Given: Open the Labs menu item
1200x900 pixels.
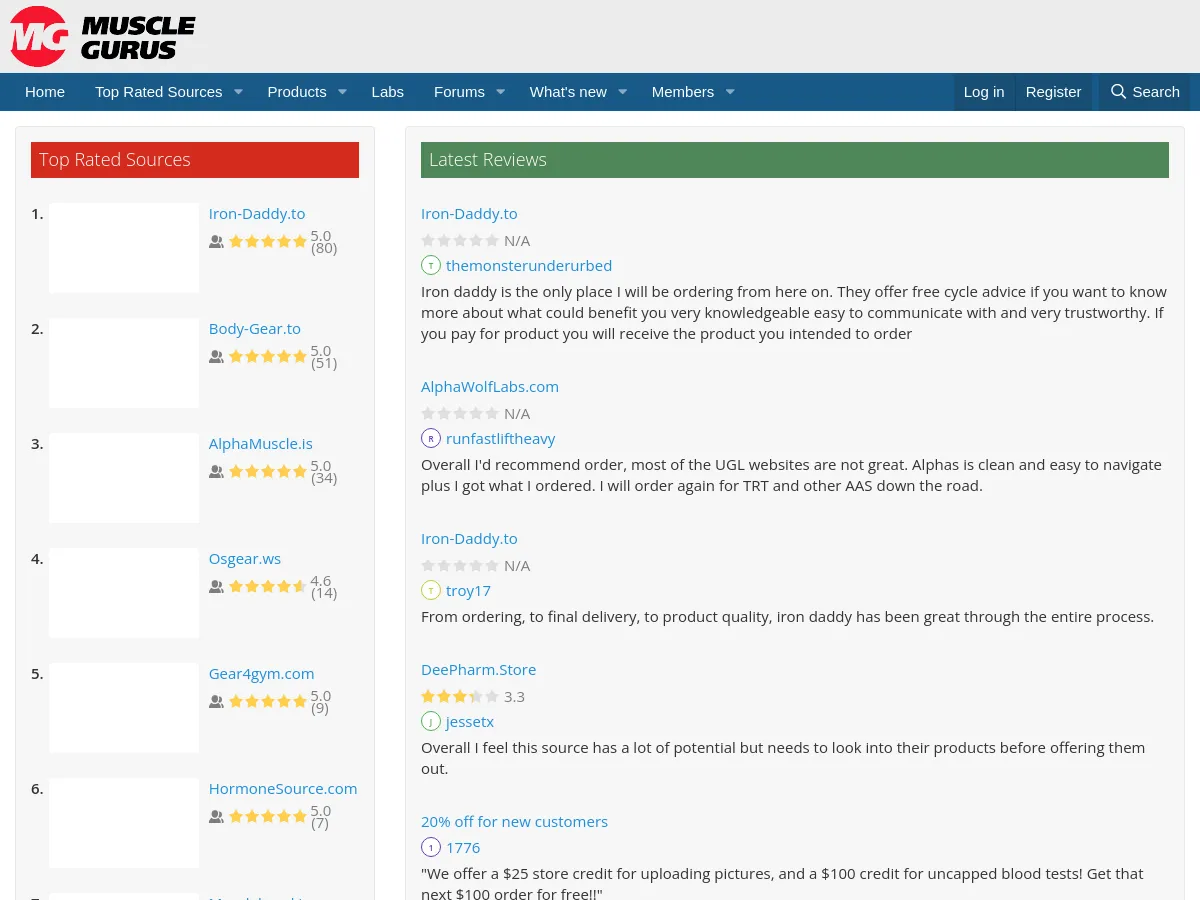Looking at the screenshot, I should [x=387, y=92].
